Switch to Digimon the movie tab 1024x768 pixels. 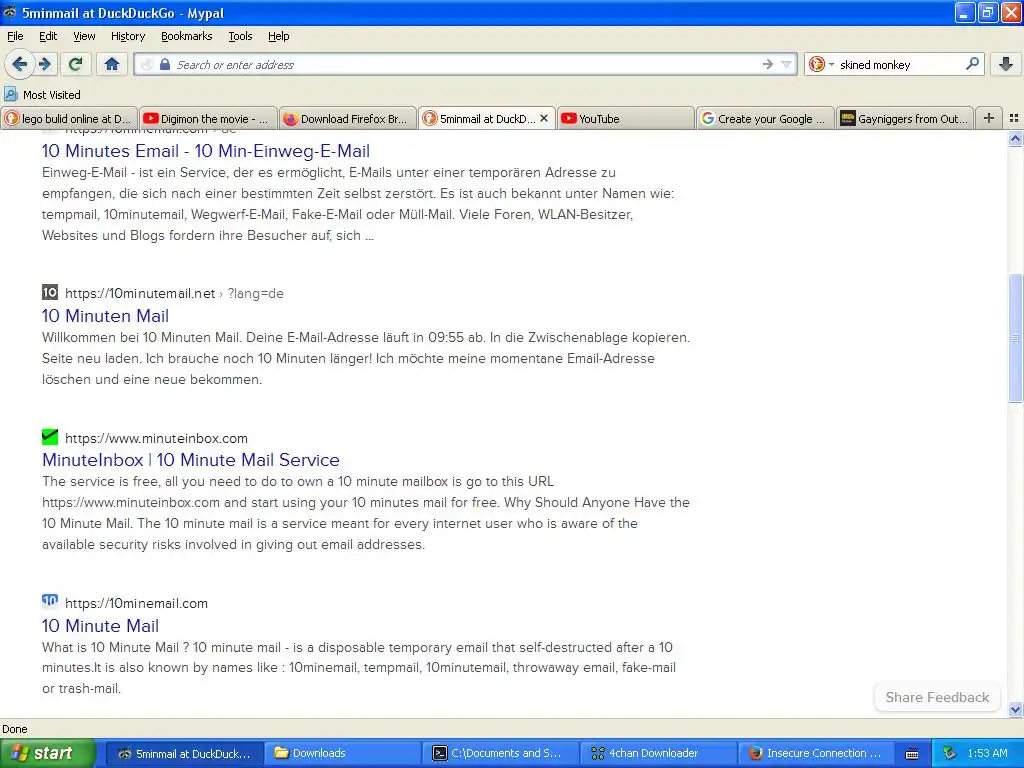[208, 118]
